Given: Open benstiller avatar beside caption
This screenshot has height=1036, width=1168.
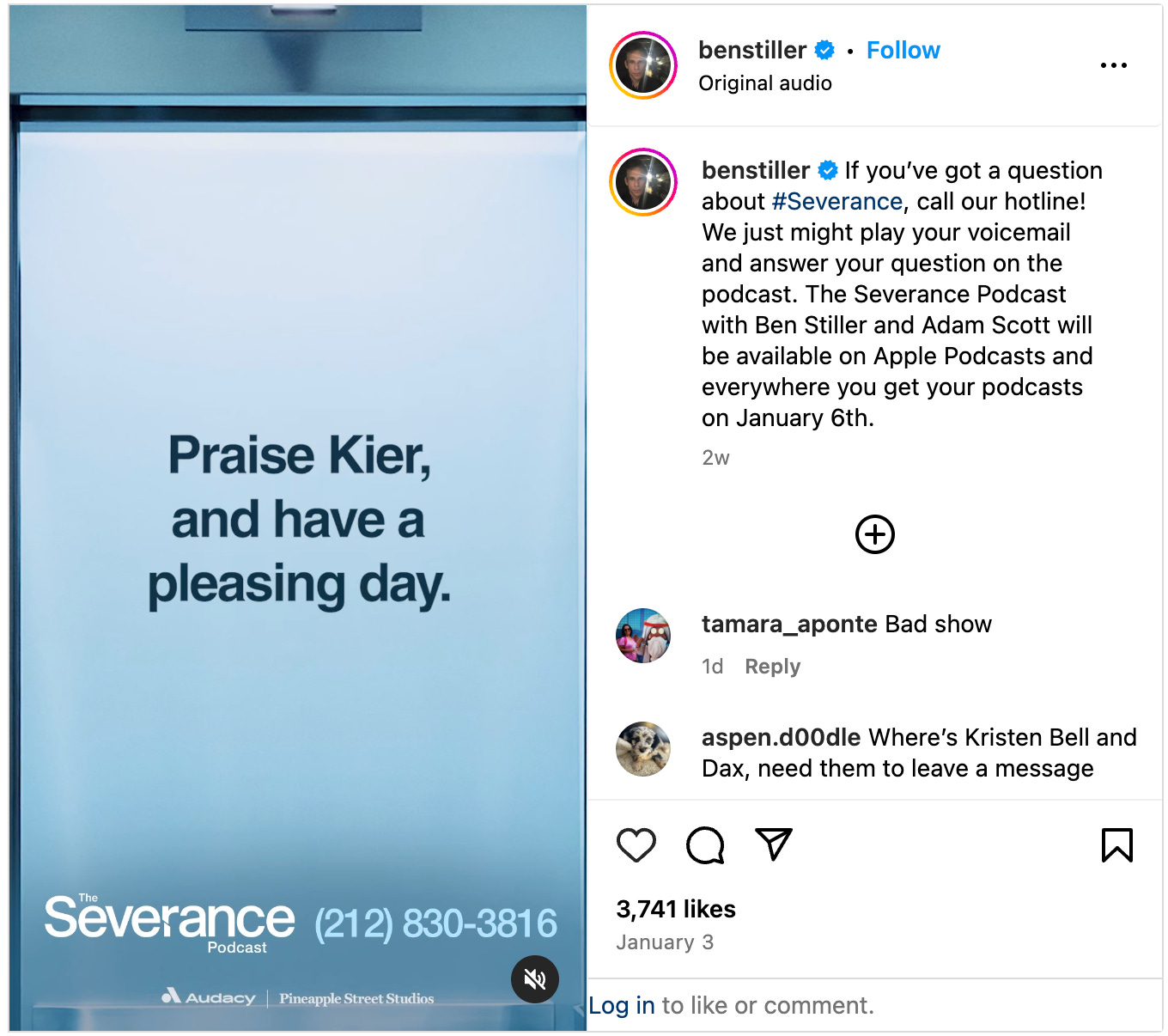Looking at the screenshot, I should point(643,182).
